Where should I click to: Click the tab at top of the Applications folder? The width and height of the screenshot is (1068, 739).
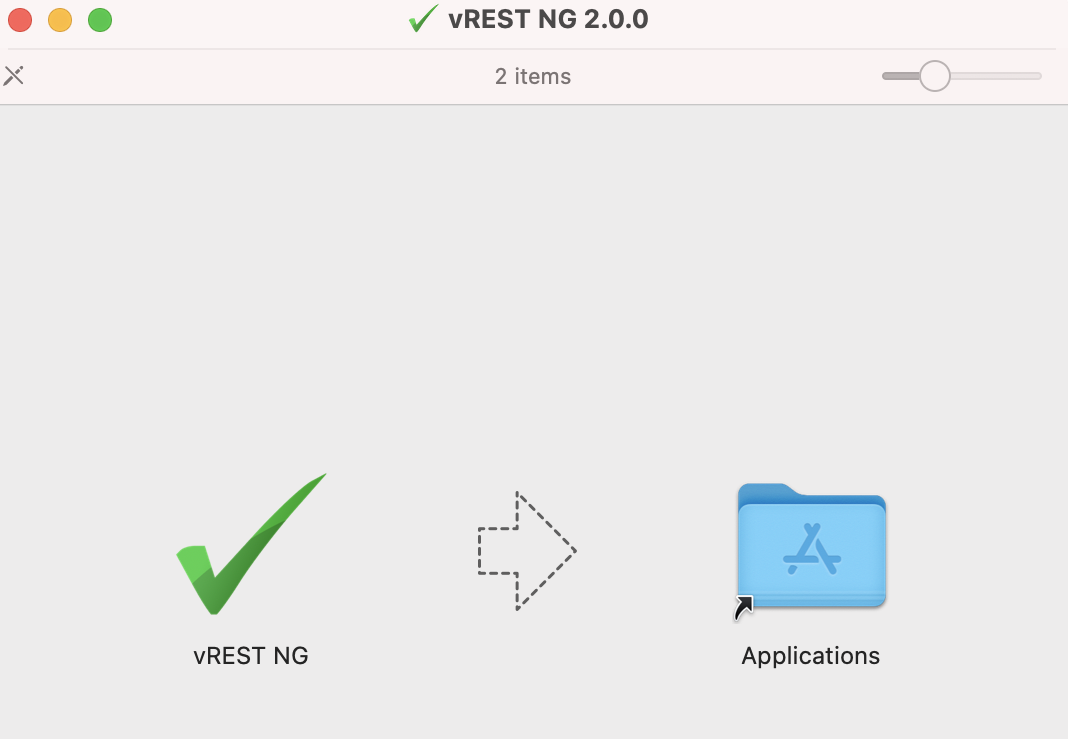click(x=766, y=492)
